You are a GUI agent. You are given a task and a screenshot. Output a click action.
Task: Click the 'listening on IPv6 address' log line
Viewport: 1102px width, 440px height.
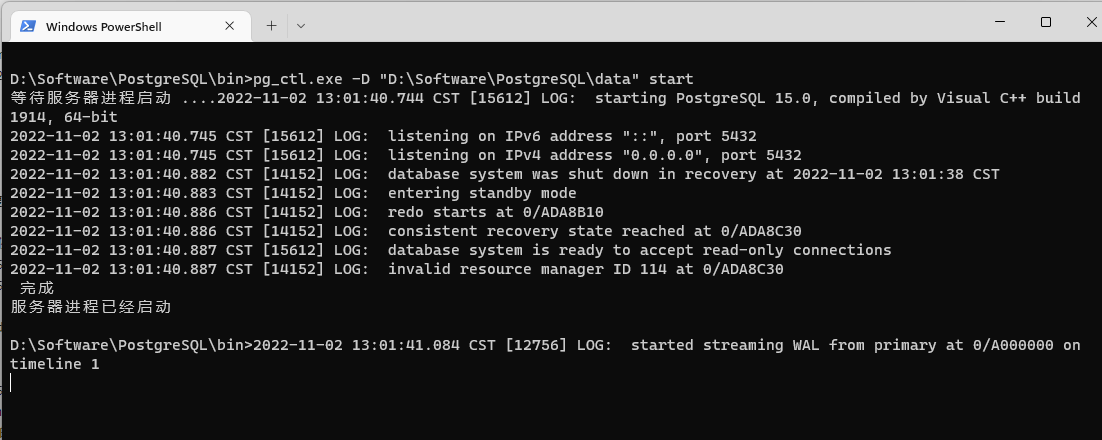click(383, 136)
